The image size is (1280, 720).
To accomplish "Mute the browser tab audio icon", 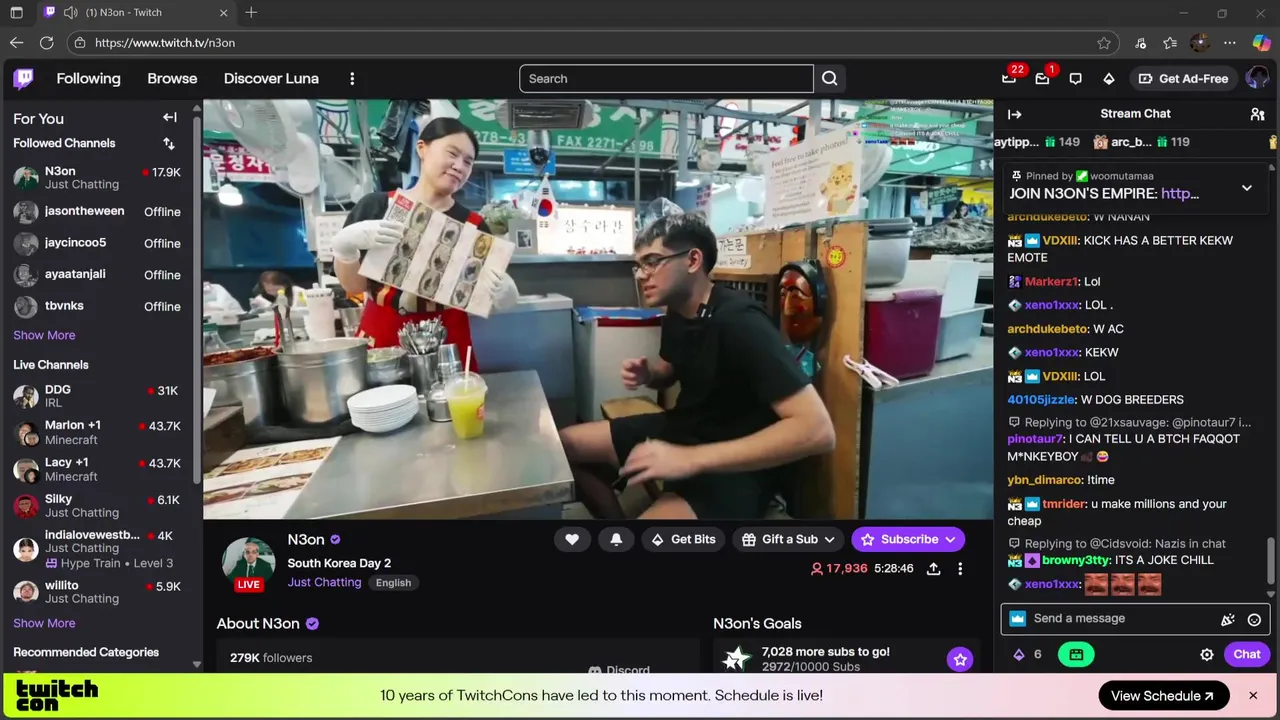I will 70,13.
